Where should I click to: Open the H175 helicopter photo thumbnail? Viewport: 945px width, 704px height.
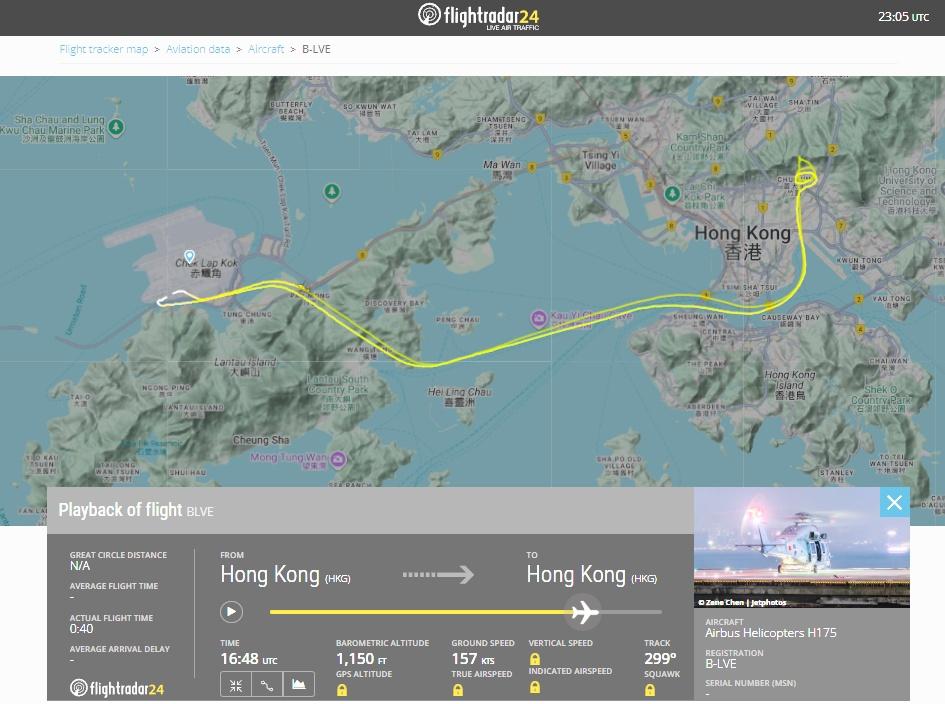(801, 548)
